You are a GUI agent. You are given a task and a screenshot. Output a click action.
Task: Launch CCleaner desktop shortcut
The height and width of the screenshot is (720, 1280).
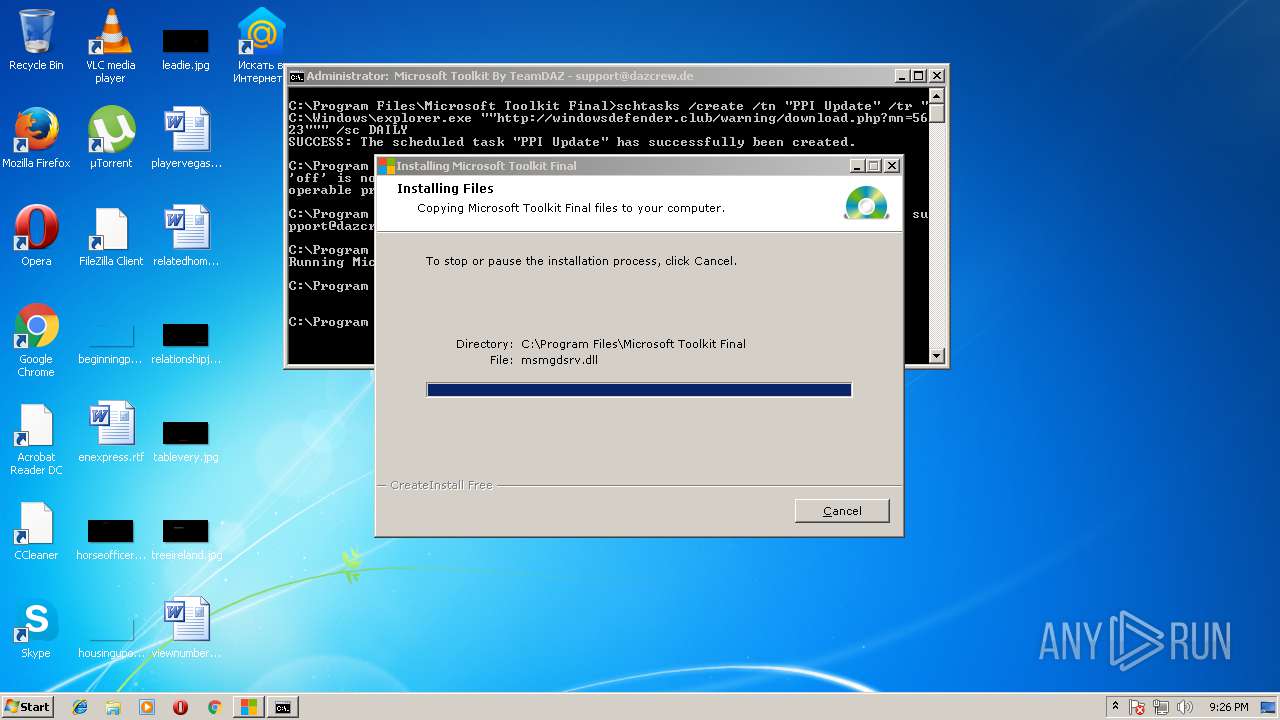tap(36, 530)
